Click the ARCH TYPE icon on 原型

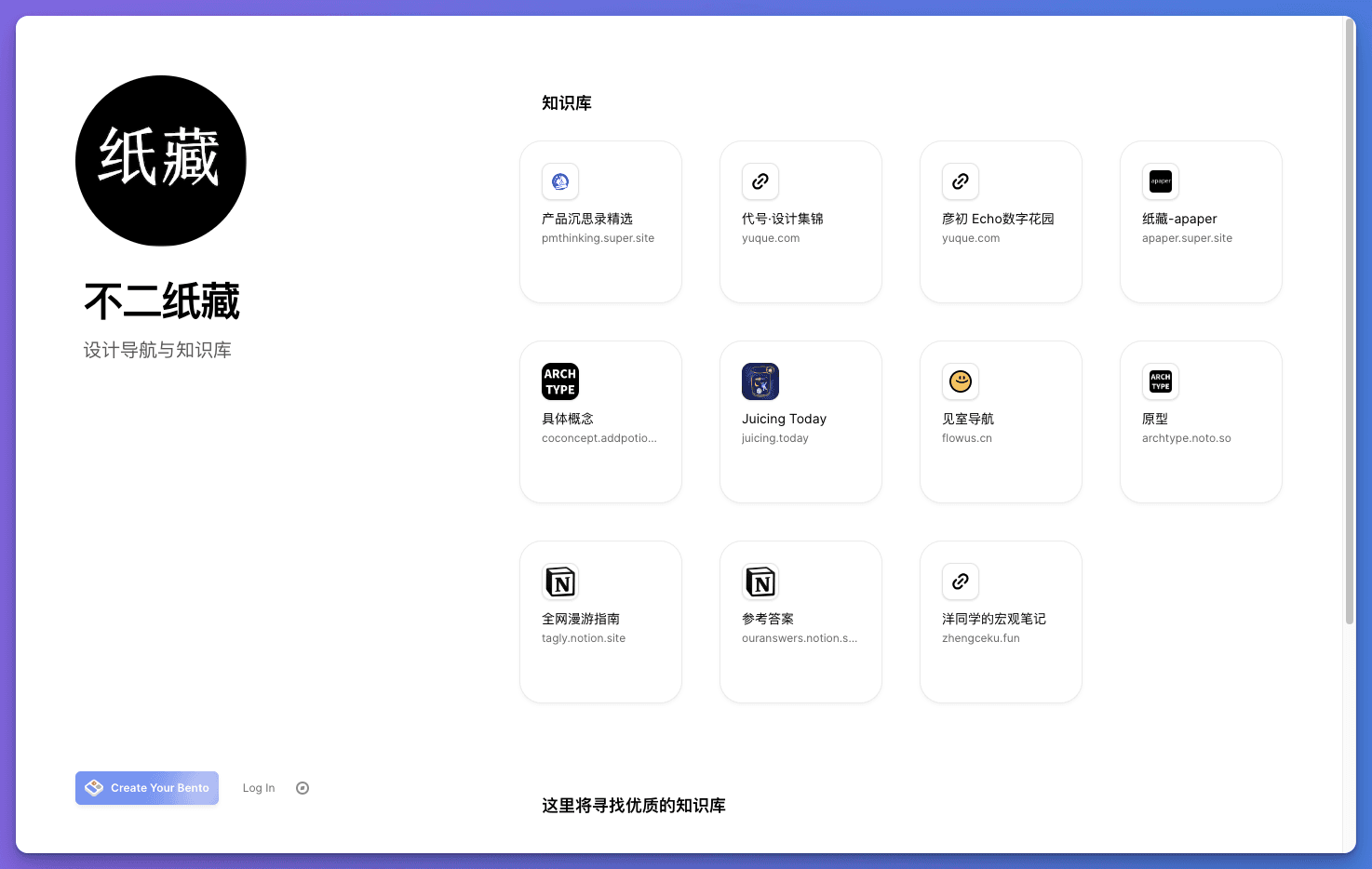1161,381
